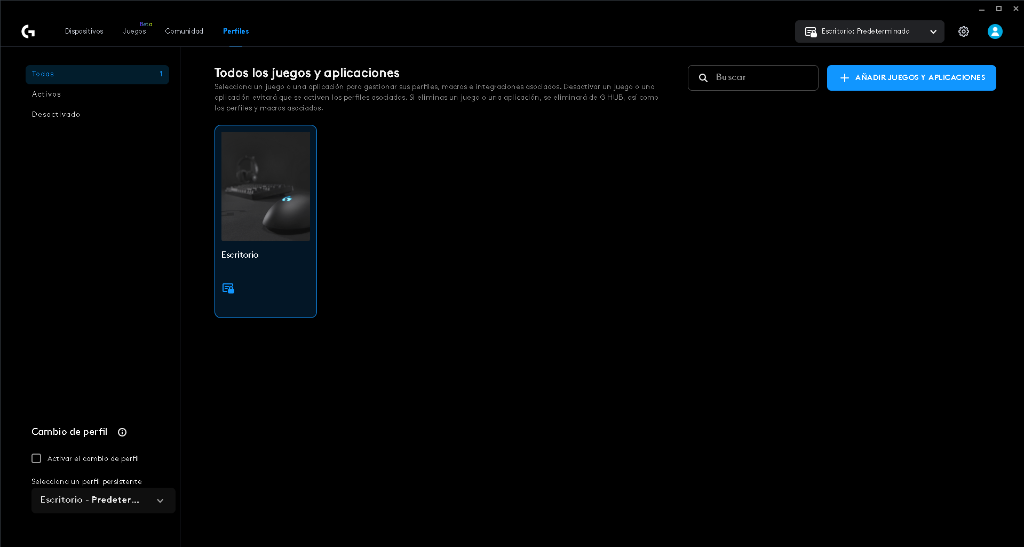1024x547 pixels.
Task: Switch to the Juegos beta tab
Action: click(x=135, y=31)
